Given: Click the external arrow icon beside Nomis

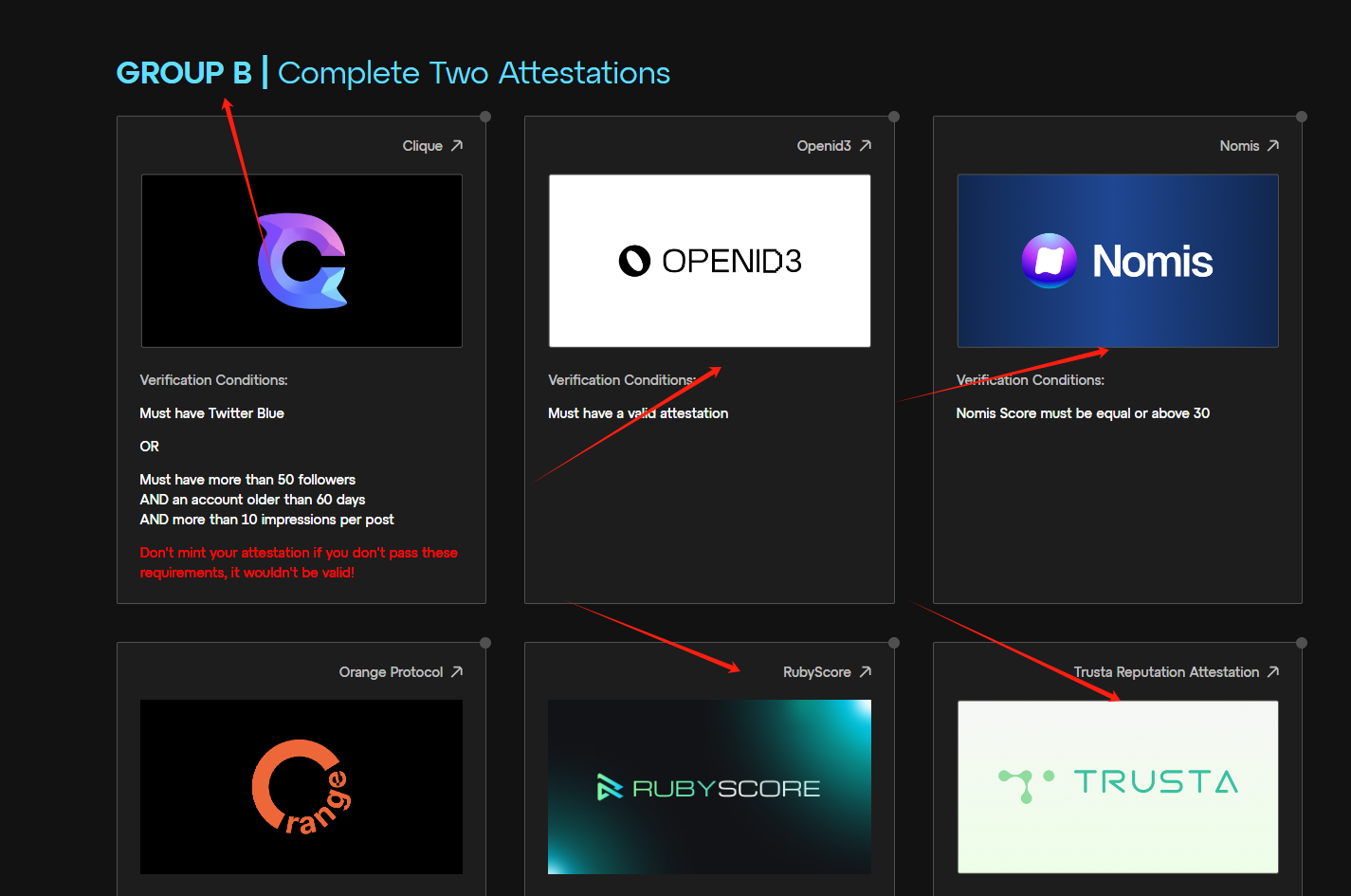Looking at the screenshot, I should (1273, 145).
